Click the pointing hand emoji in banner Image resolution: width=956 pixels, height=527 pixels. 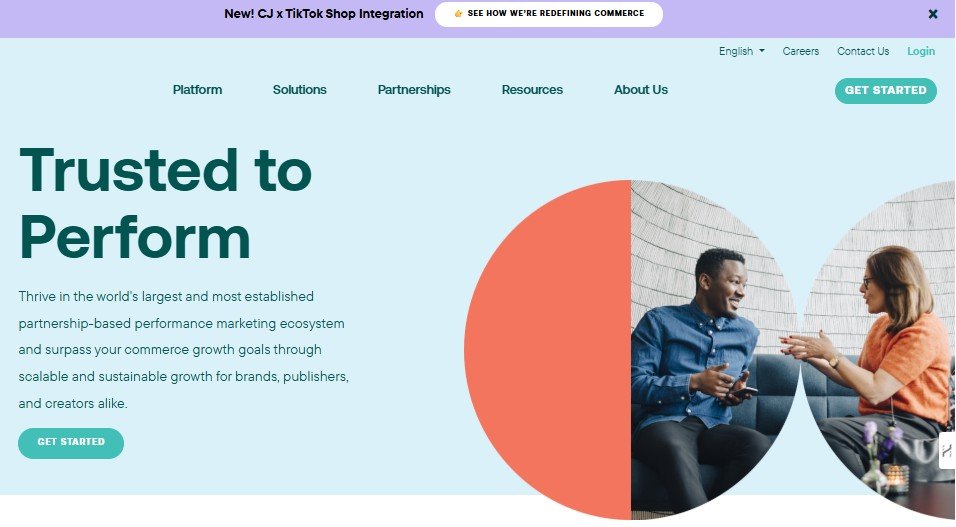pyautogui.click(x=458, y=14)
